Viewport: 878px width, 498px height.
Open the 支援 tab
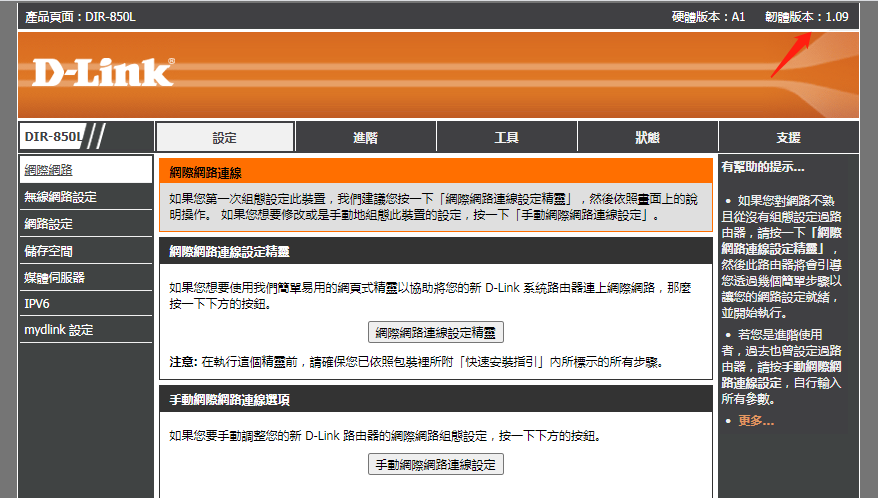click(788, 137)
